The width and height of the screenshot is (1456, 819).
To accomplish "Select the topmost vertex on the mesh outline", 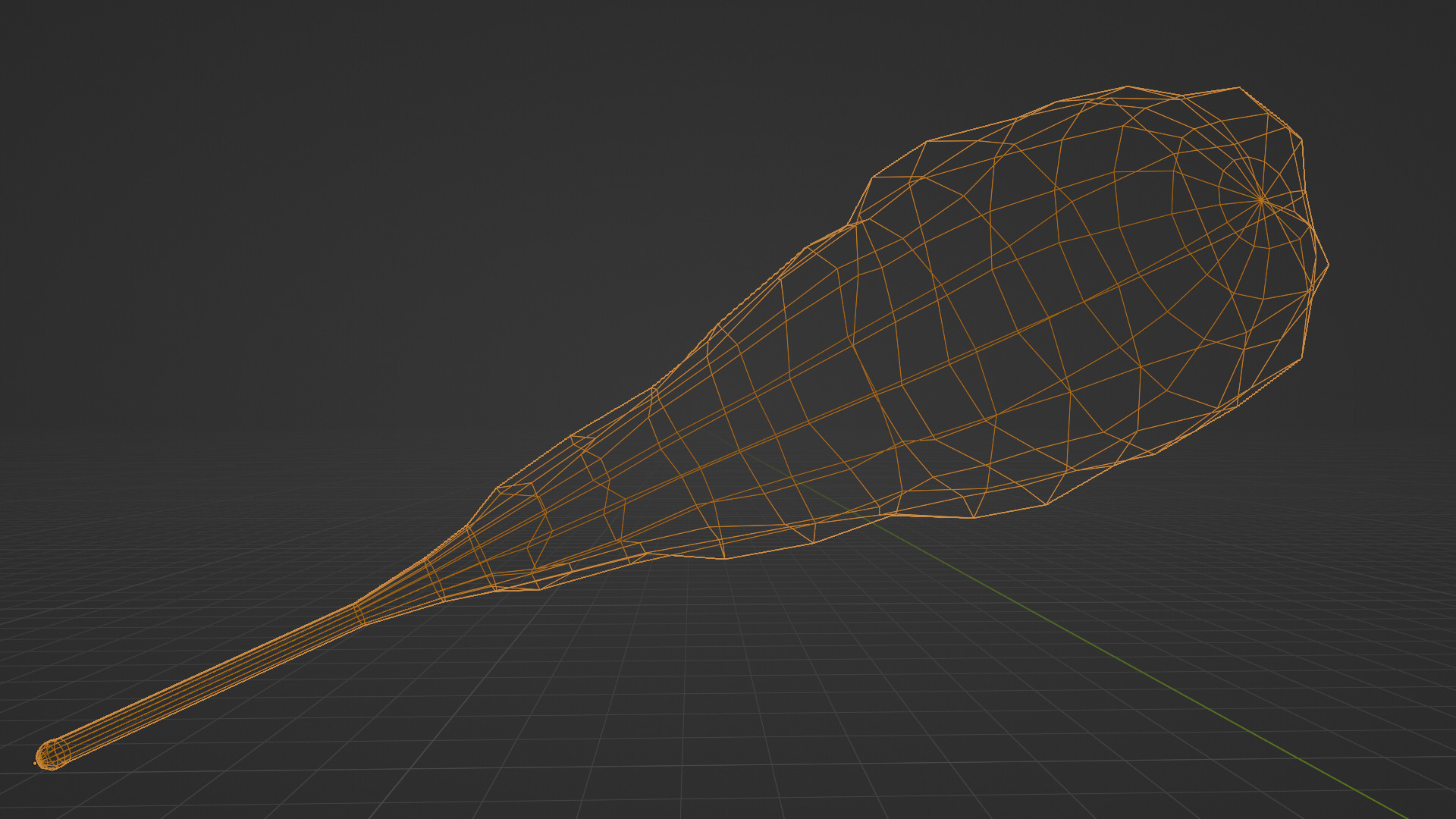I will [1128, 86].
